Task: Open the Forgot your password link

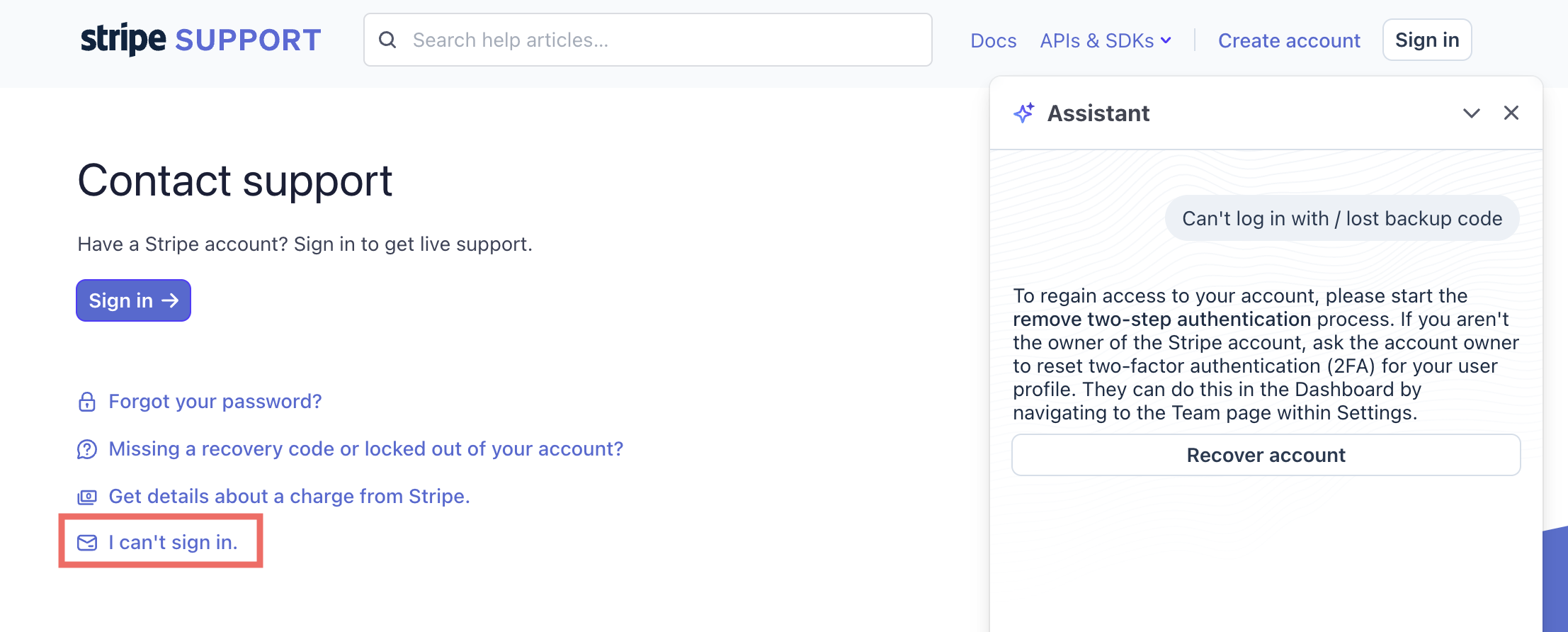Action: coord(215,402)
